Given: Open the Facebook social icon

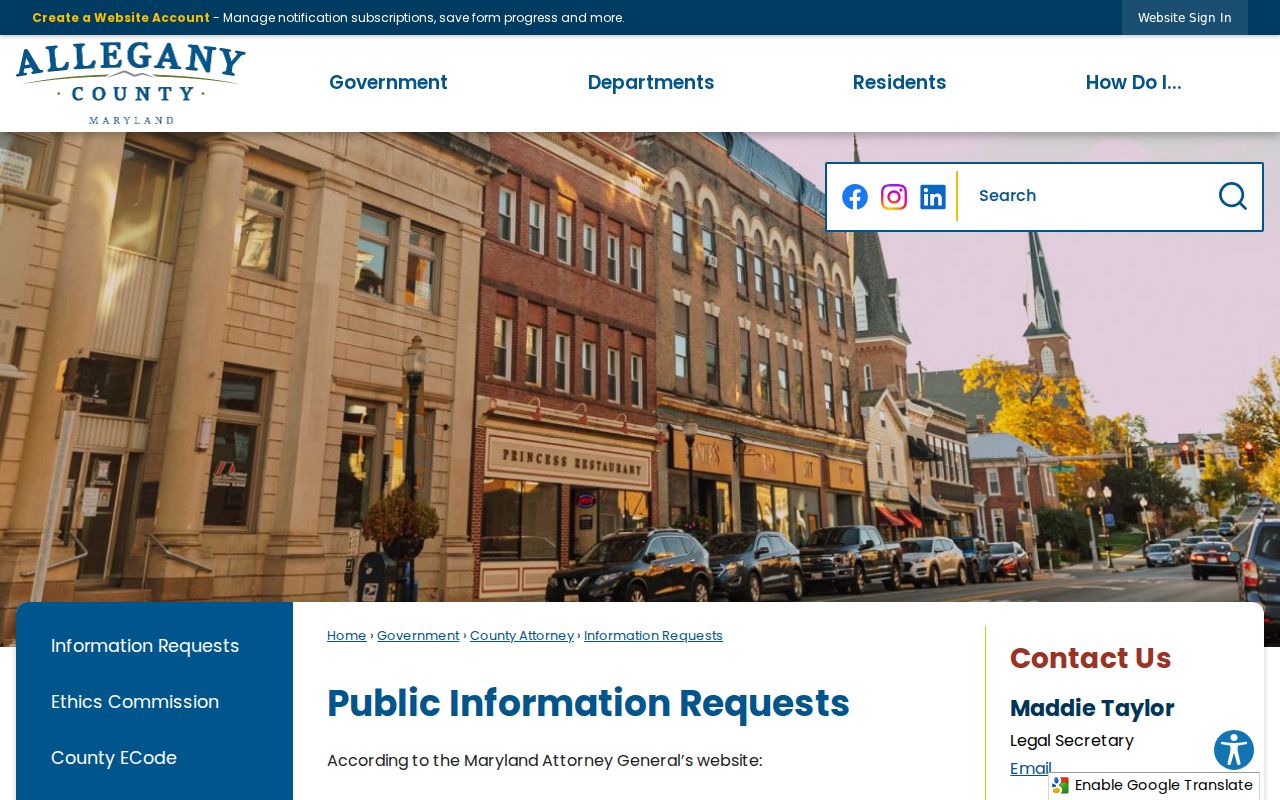Looking at the screenshot, I should coord(855,197).
